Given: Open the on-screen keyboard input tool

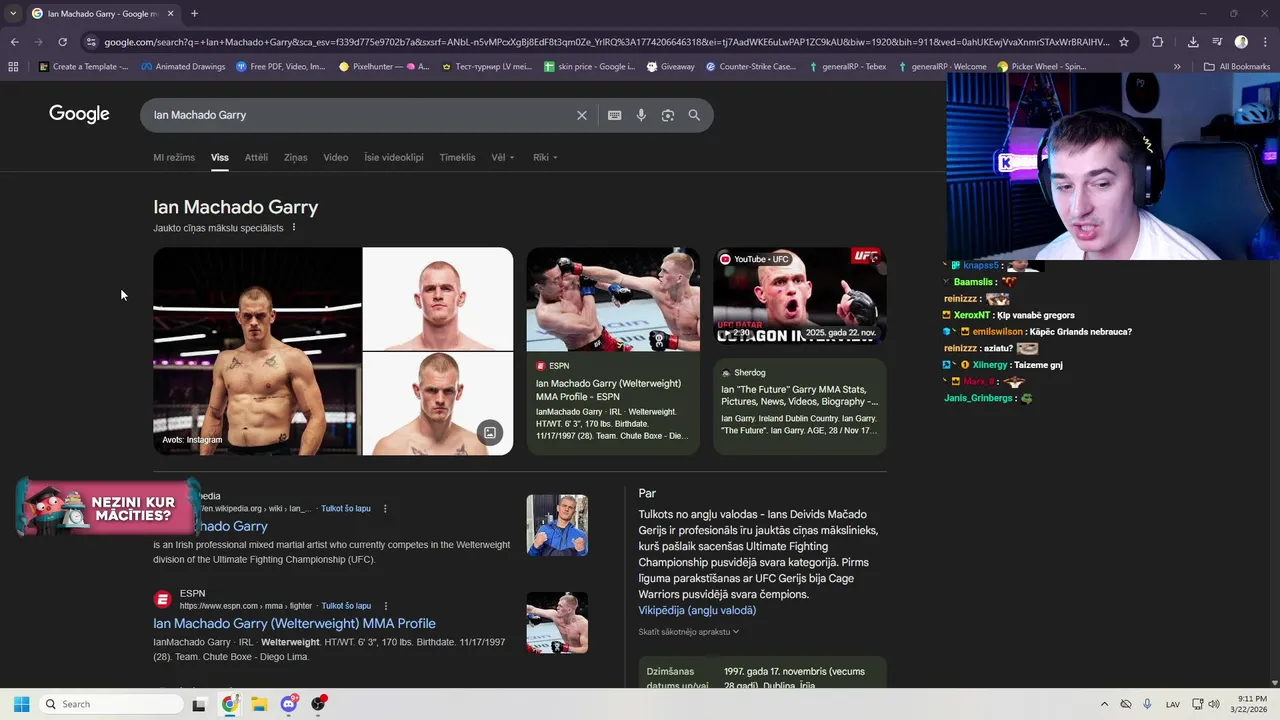Looking at the screenshot, I should click(615, 115).
